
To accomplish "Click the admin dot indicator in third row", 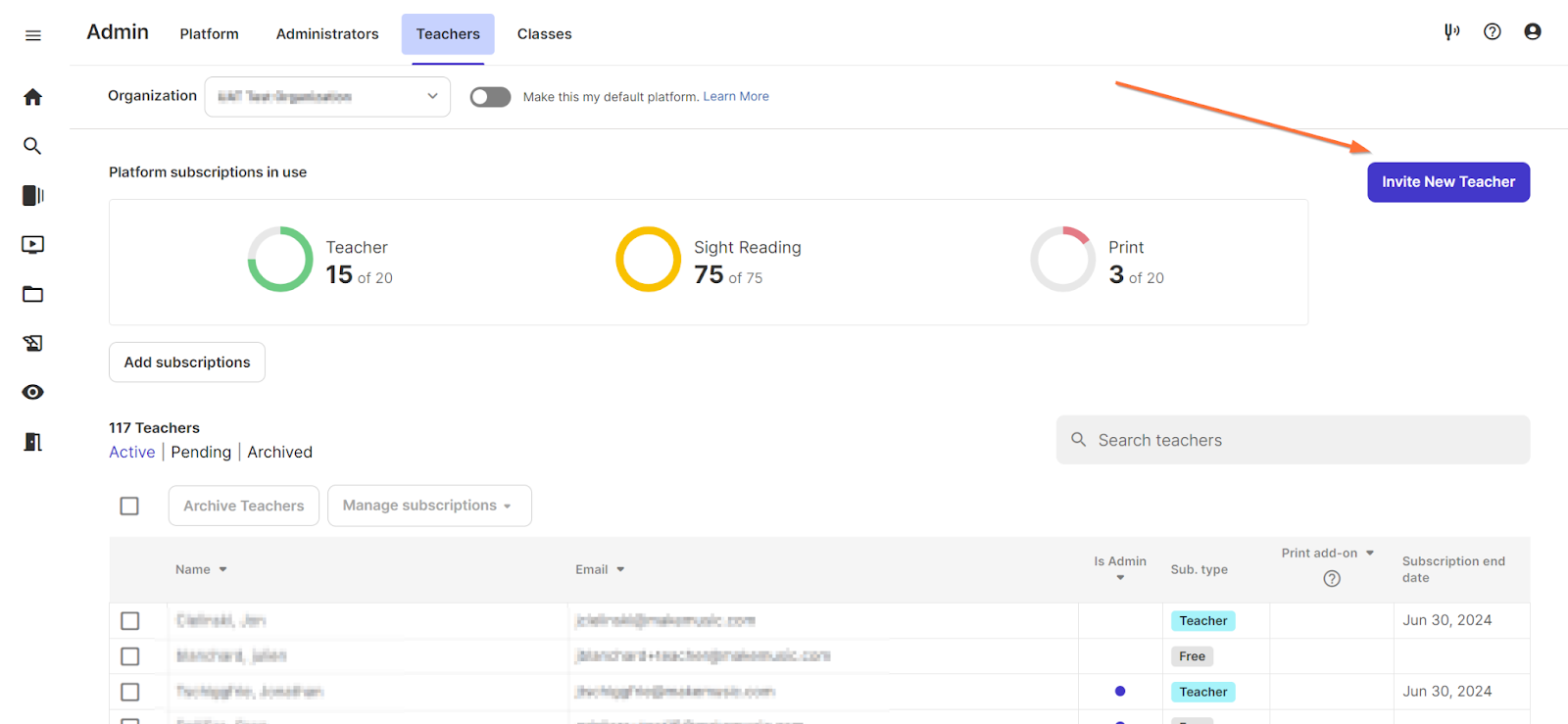I will (x=1120, y=692).
